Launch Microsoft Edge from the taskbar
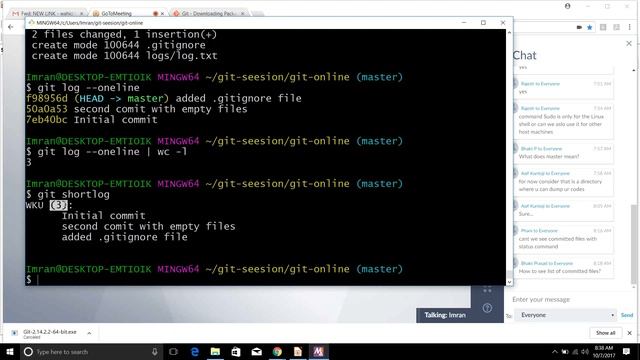Screen dimensions: 640x360 pyautogui.click(x=195, y=351)
